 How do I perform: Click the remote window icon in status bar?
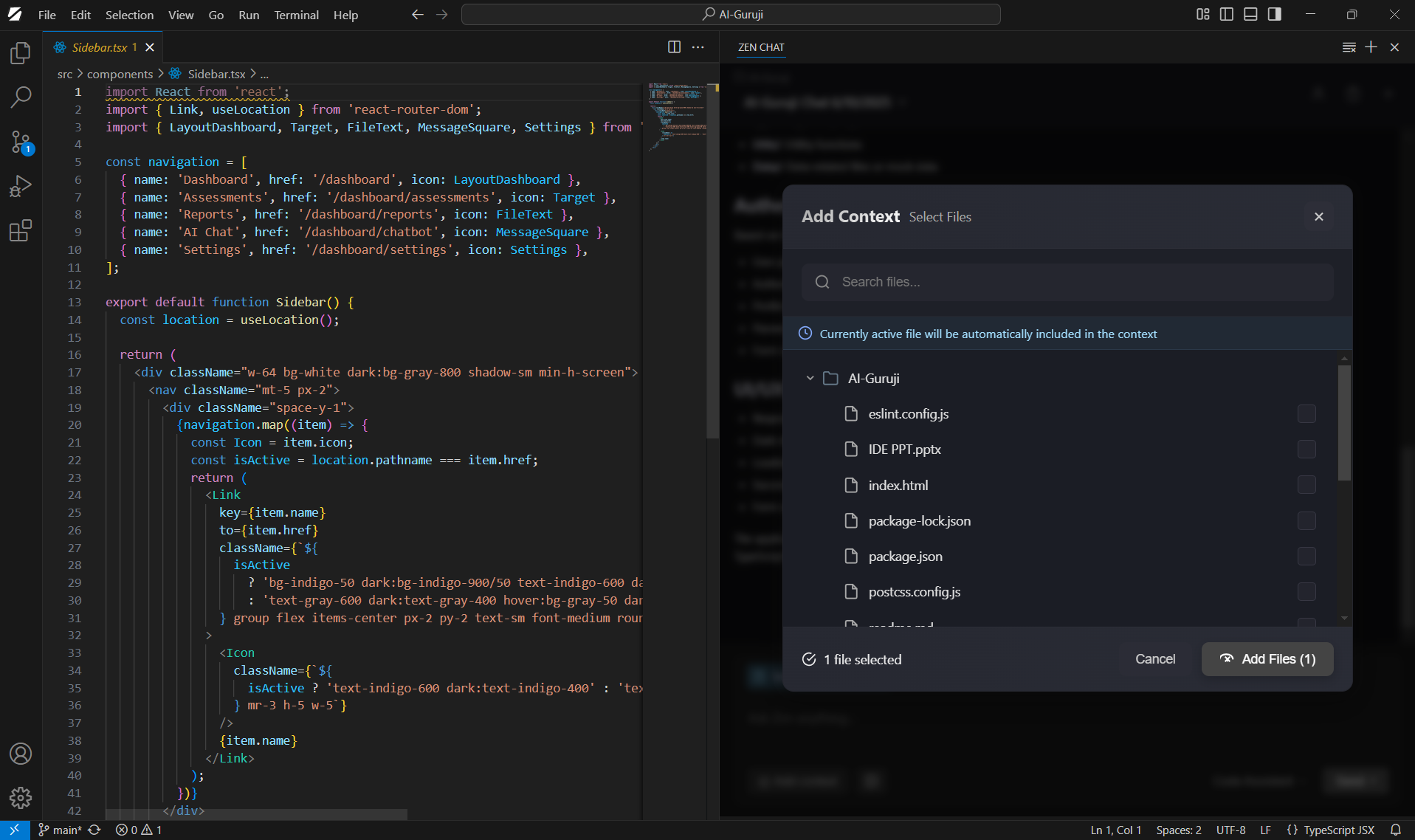[x=15, y=830]
